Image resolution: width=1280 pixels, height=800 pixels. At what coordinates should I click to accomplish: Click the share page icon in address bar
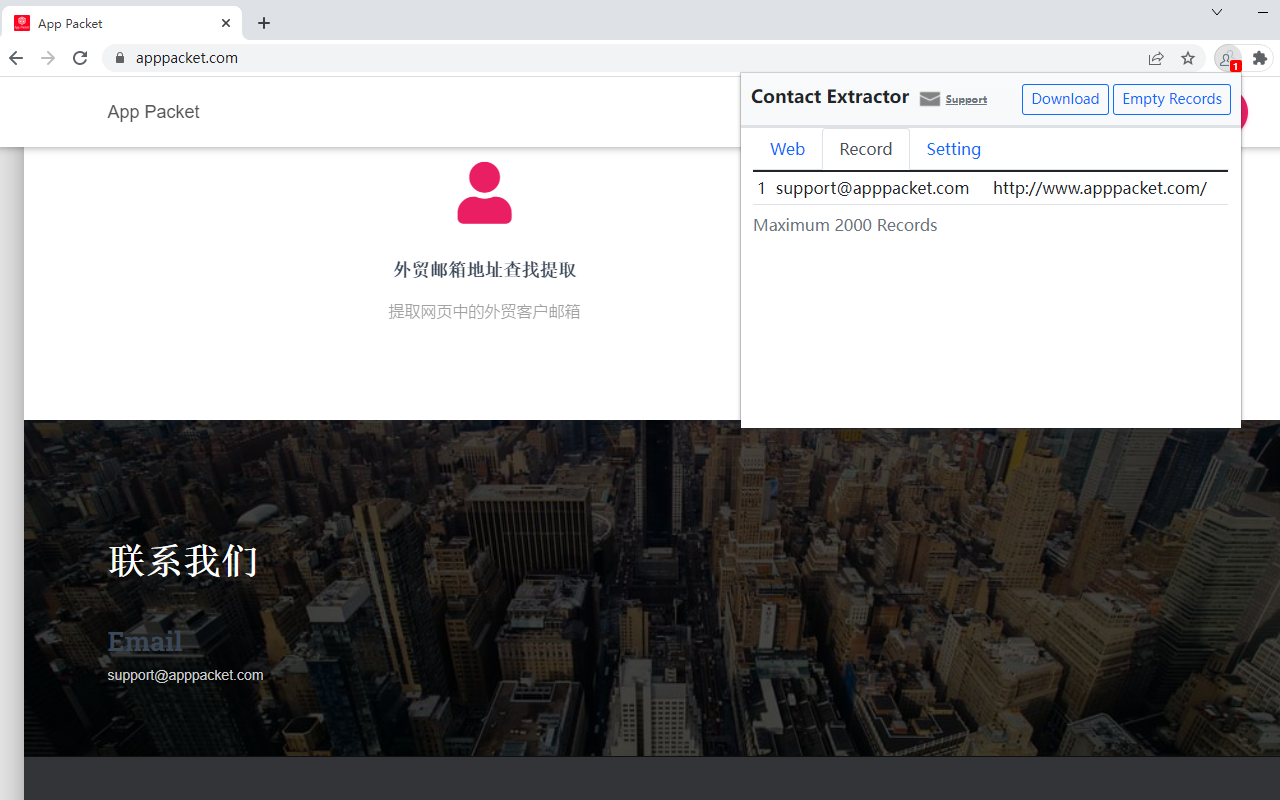1156,58
